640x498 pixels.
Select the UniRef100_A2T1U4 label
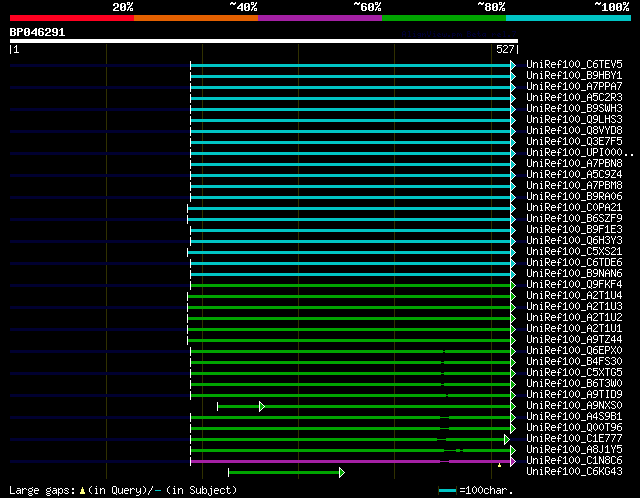tap(574, 296)
